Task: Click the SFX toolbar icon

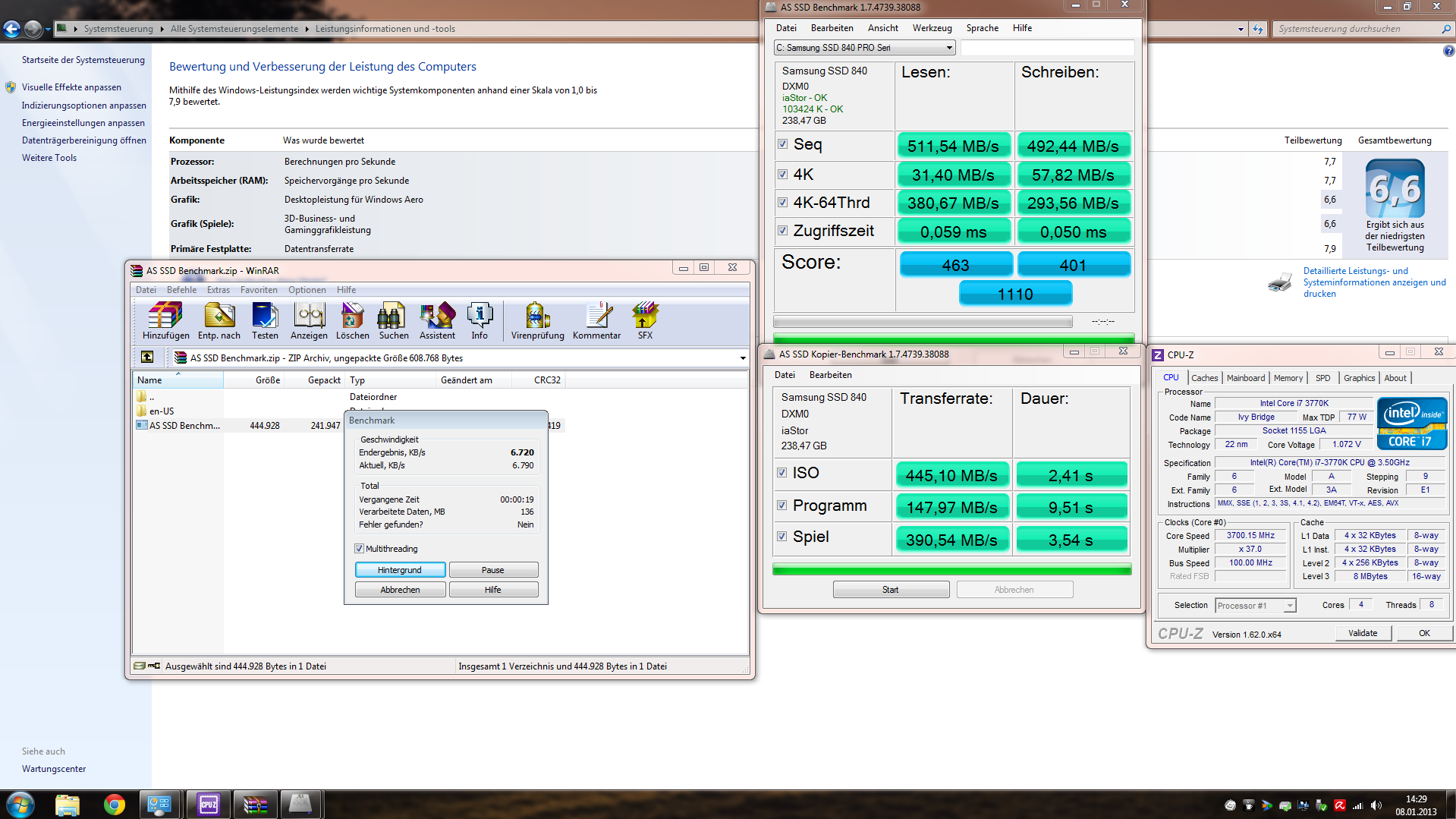Action: coord(645,321)
